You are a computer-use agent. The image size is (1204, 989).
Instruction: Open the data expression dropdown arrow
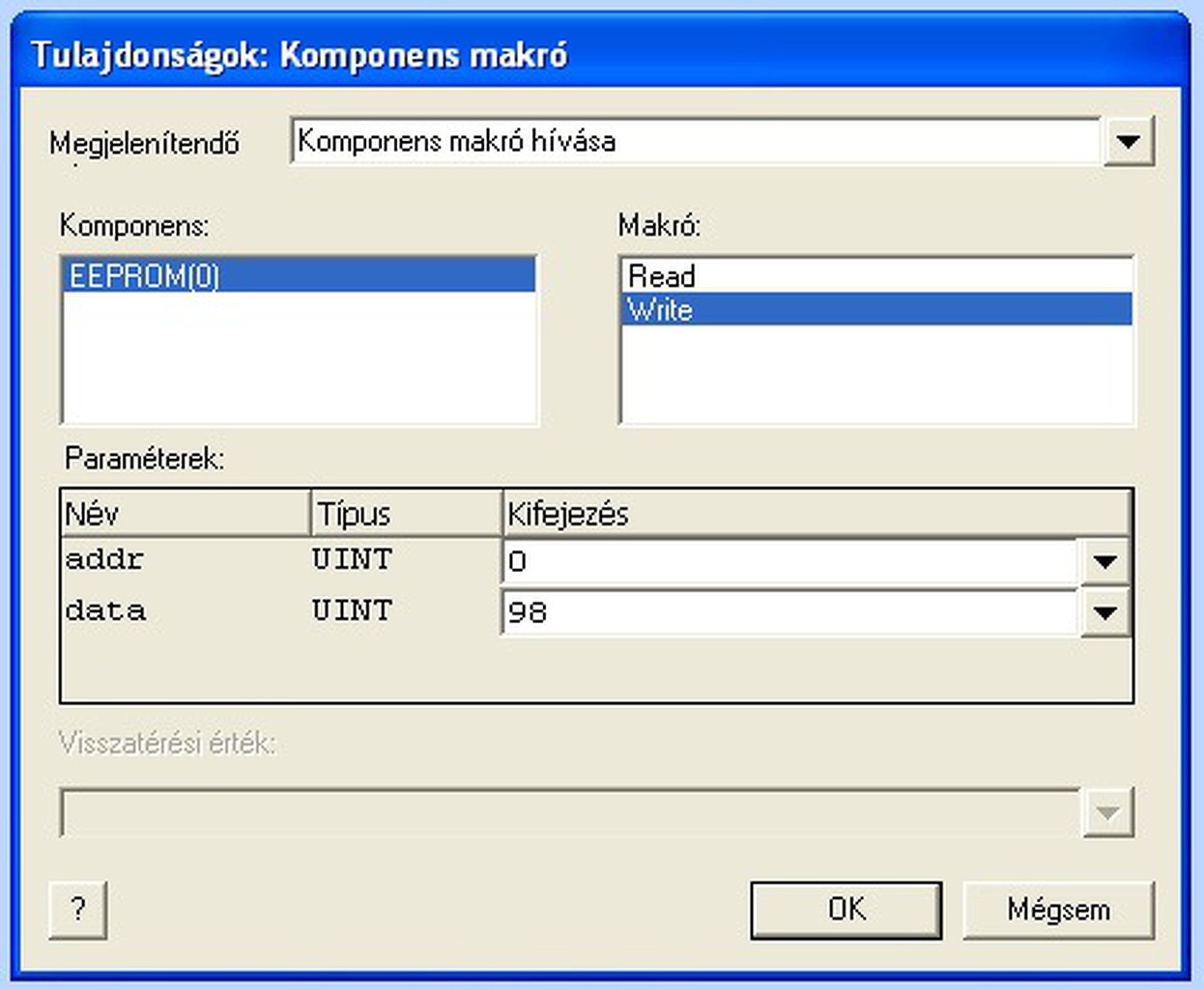tap(1104, 612)
